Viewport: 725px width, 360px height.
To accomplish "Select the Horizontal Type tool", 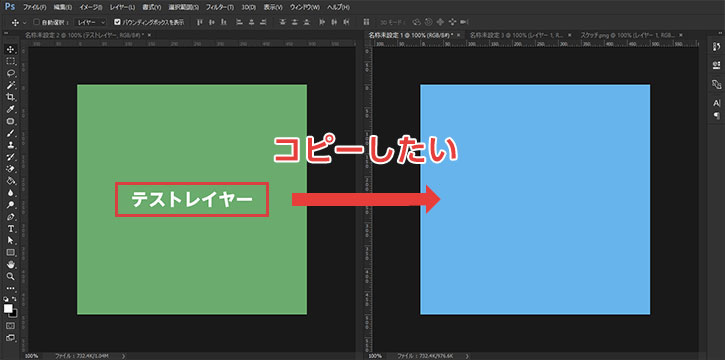I will [11, 229].
